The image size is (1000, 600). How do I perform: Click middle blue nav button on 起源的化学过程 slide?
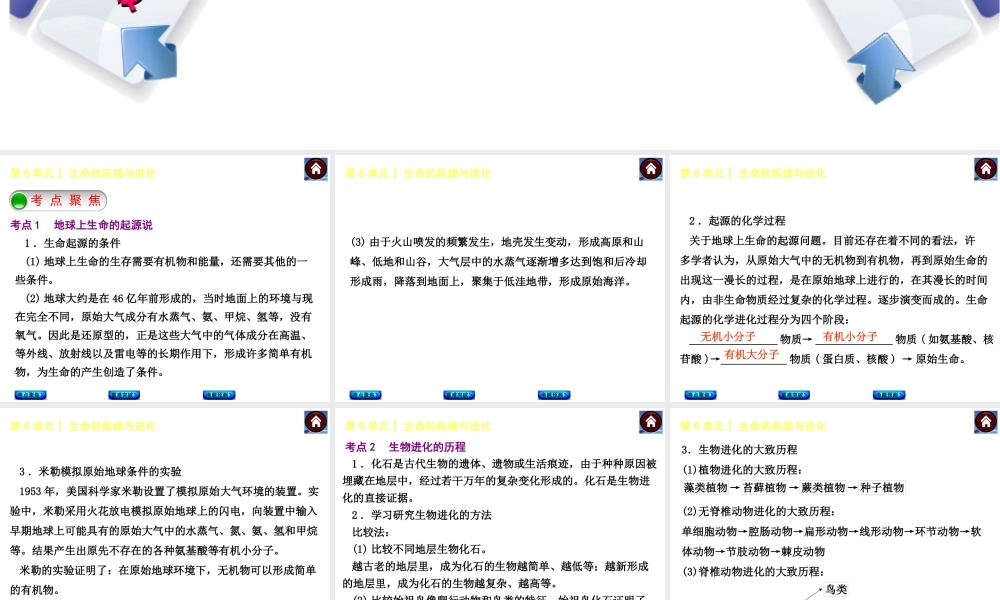[793, 395]
